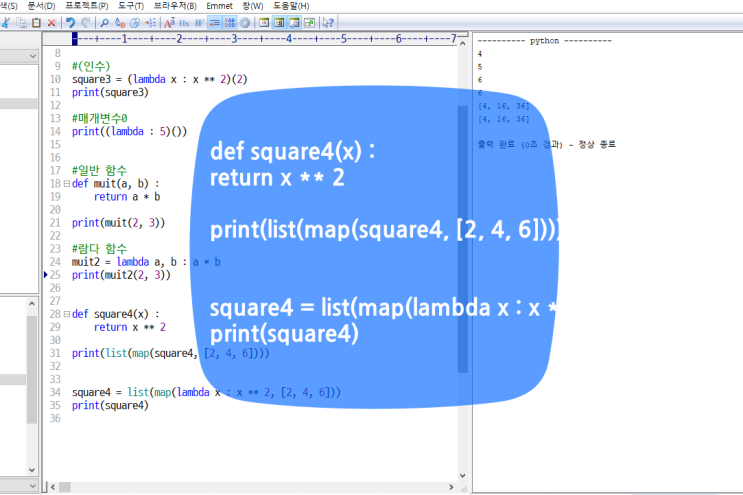
Task: Click the context Help pointer icon
Action: point(328,22)
